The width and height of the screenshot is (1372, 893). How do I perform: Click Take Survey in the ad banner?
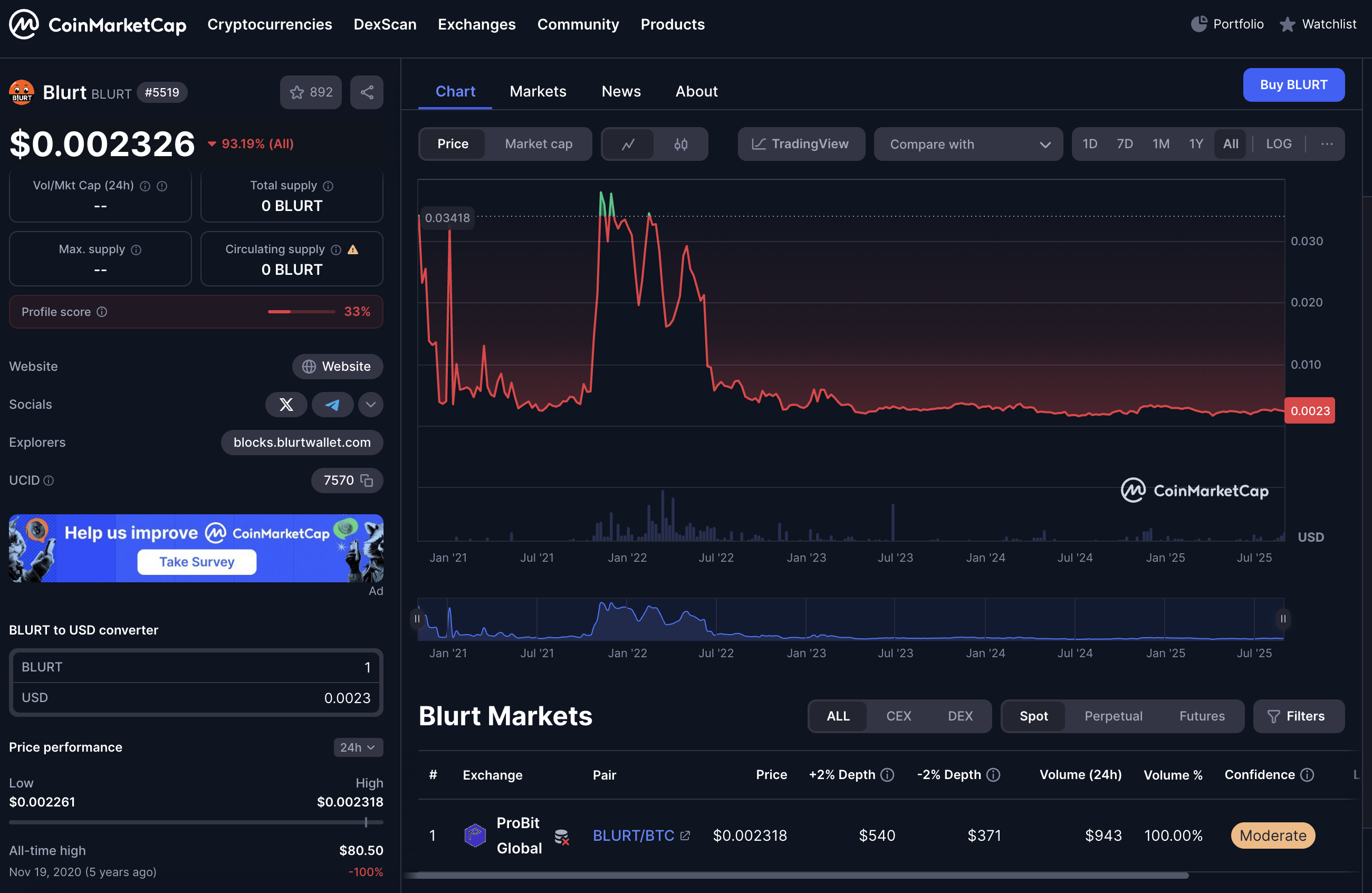197,562
